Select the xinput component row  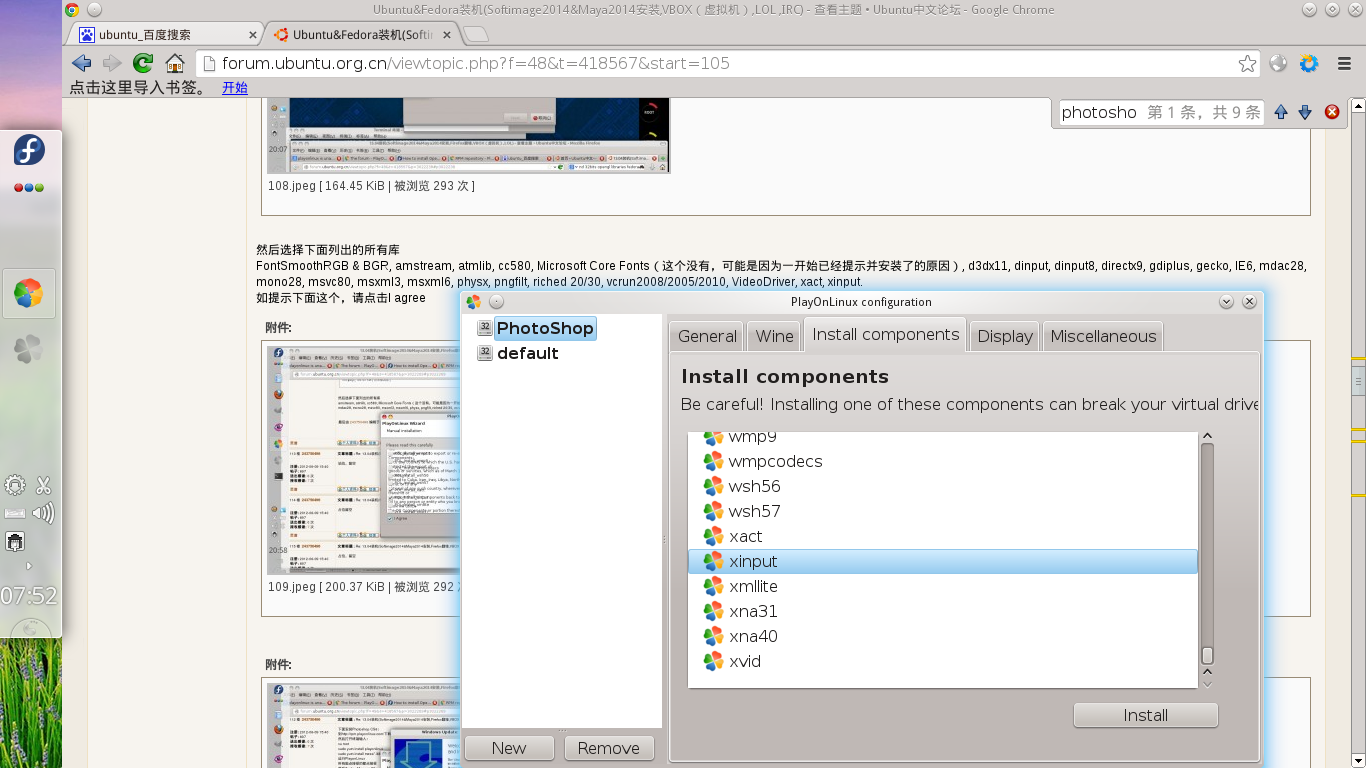(x=943, y=562)
